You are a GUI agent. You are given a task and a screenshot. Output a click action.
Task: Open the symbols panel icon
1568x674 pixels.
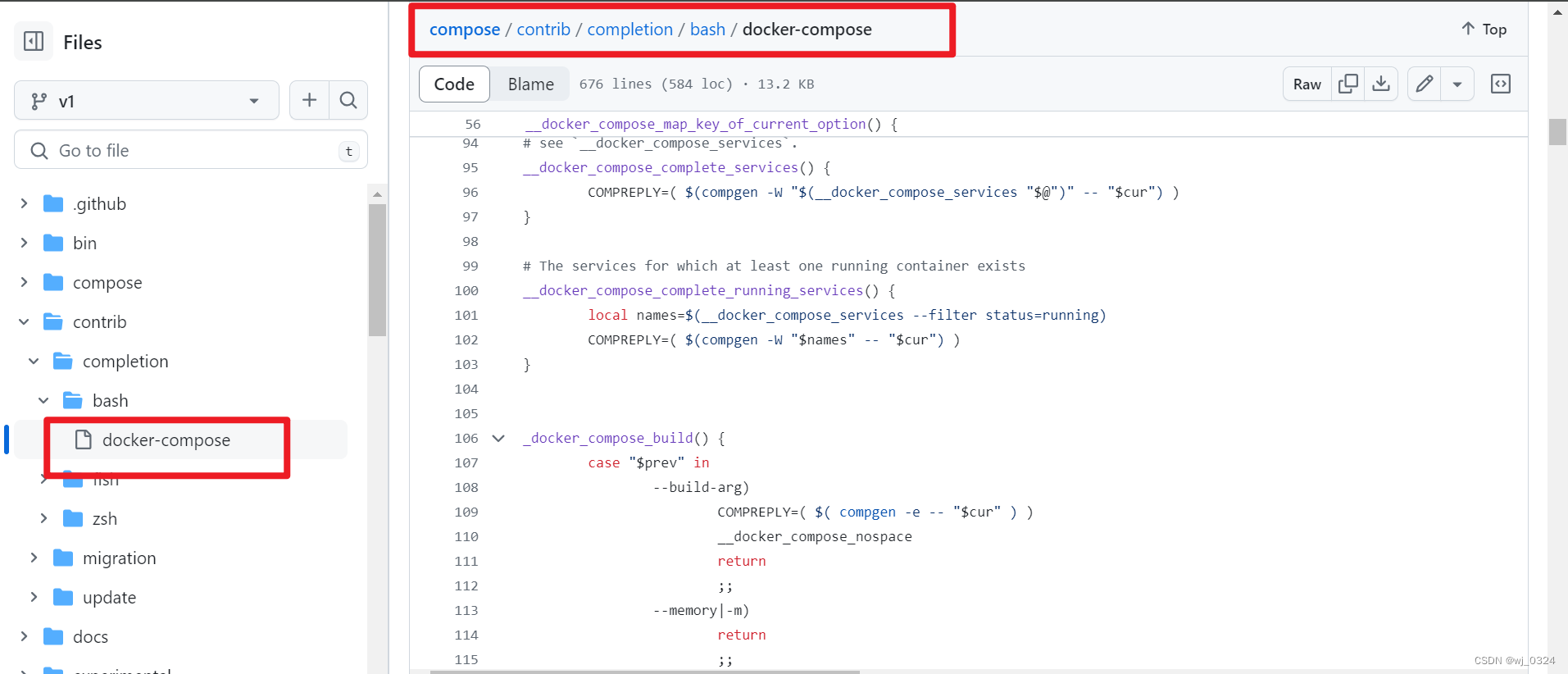point(1501,84)
